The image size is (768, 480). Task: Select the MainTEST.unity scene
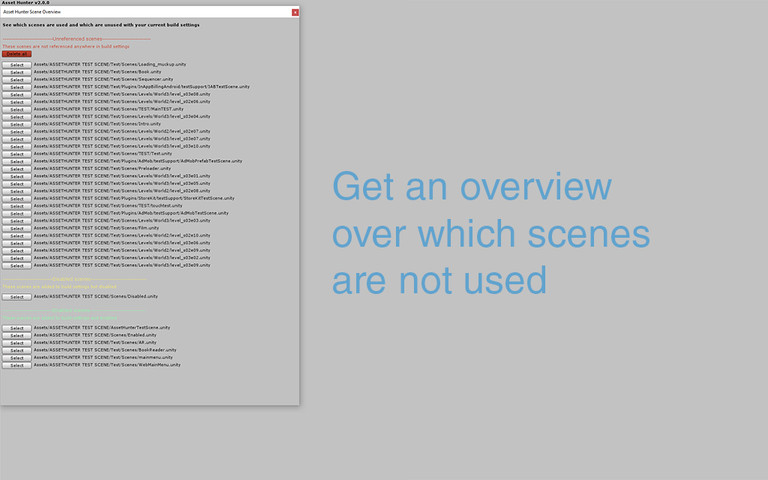click(17, 109)
